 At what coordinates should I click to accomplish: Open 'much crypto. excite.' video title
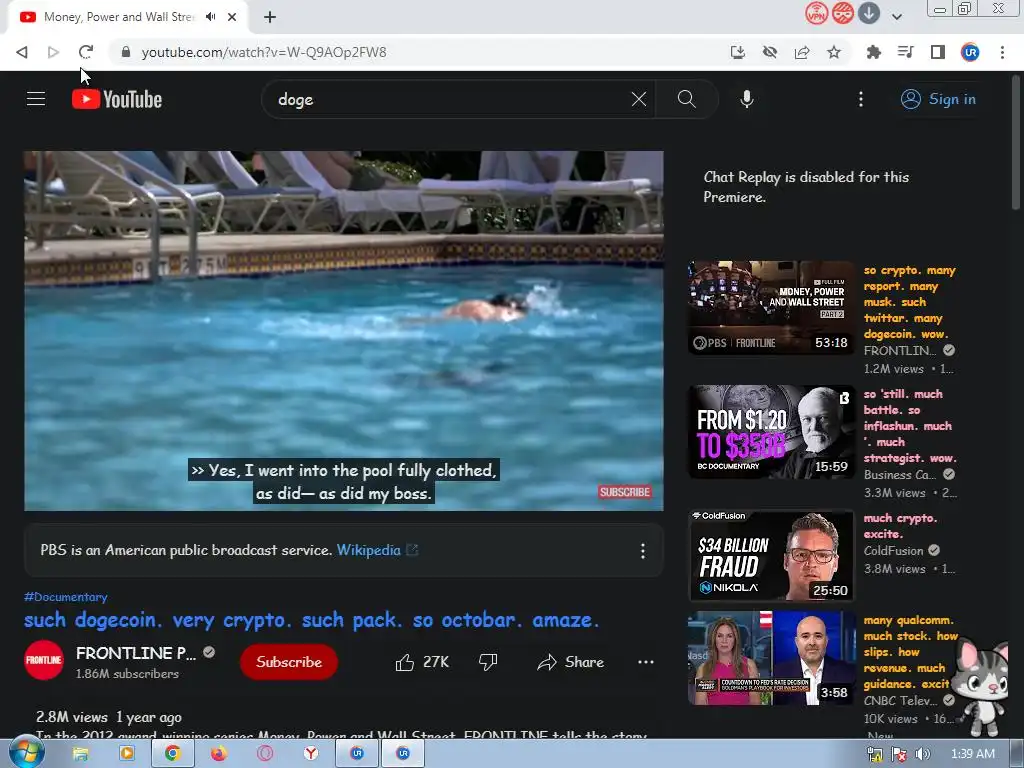900,526
